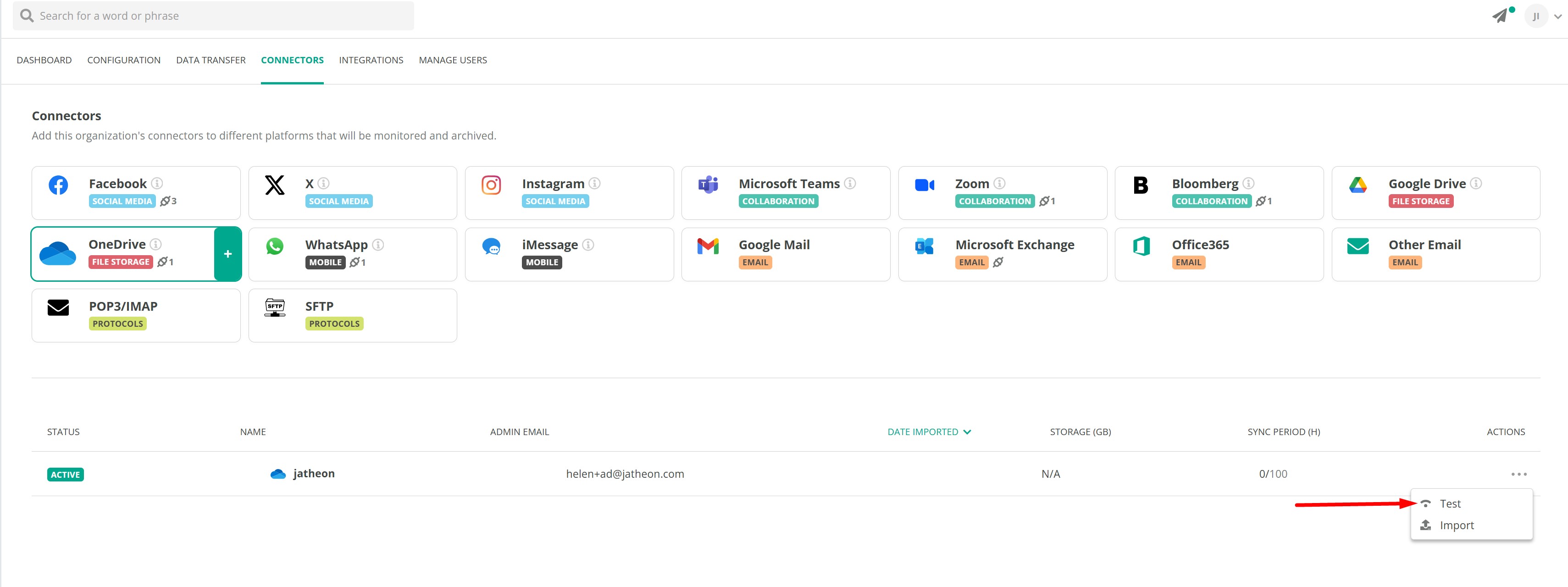Click the Facebook connector logo icon
The width and height of the screenshot is (1568, 587).
(x=58, y=185)
